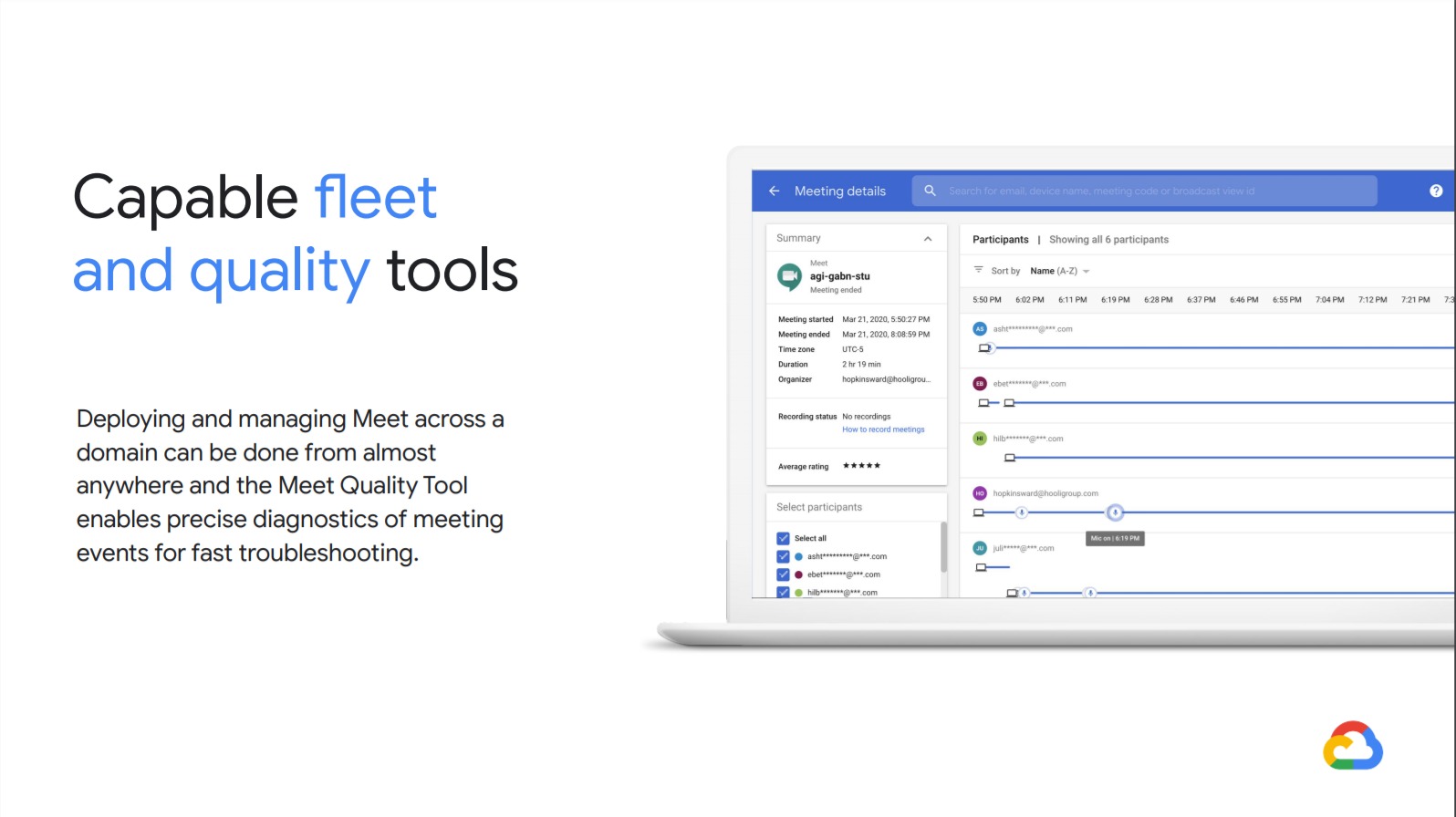Uncheck the asht participant checkbox
This screenshot has height=817, width=1456.
(783, 556)
